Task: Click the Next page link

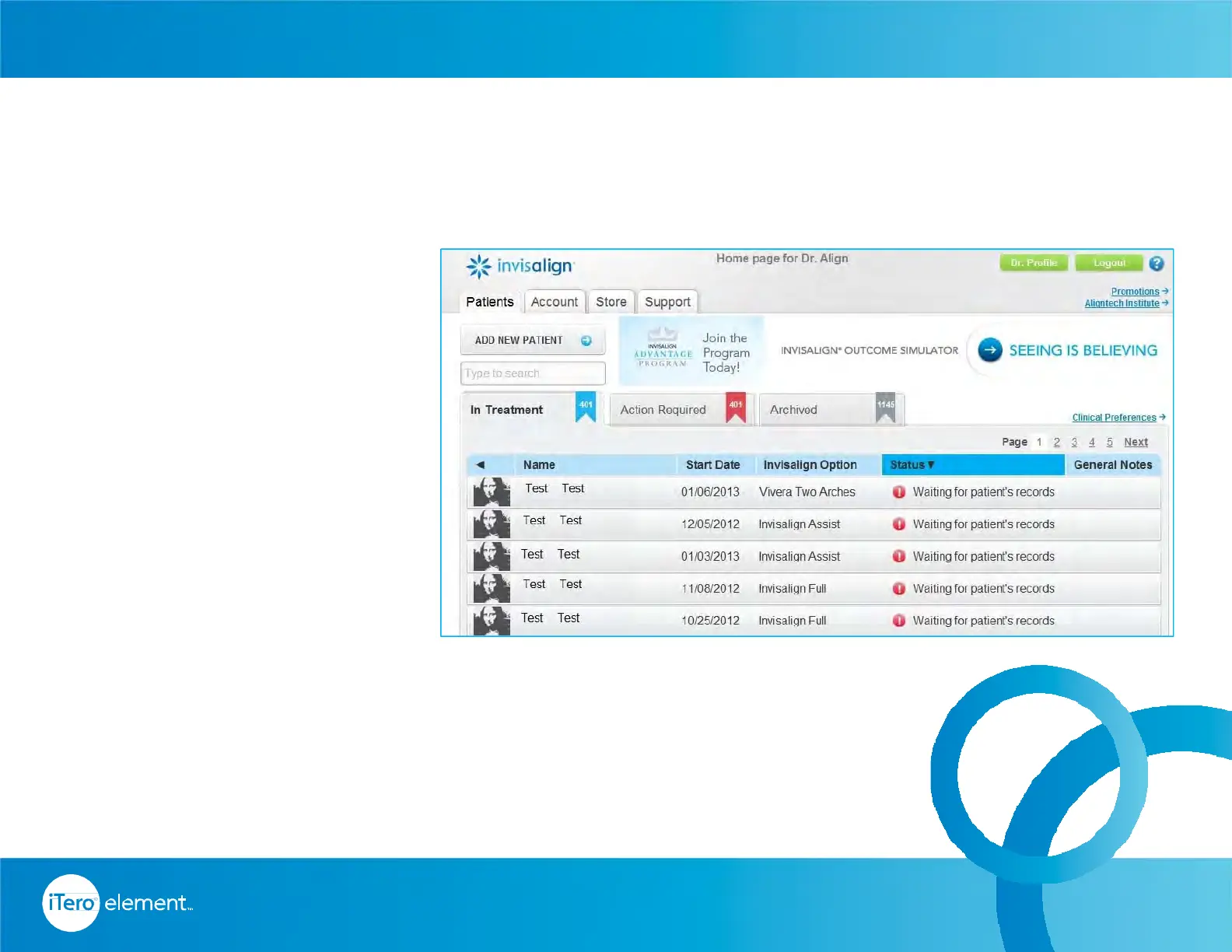Action: pyautogui.click(x=1136, y=442)
